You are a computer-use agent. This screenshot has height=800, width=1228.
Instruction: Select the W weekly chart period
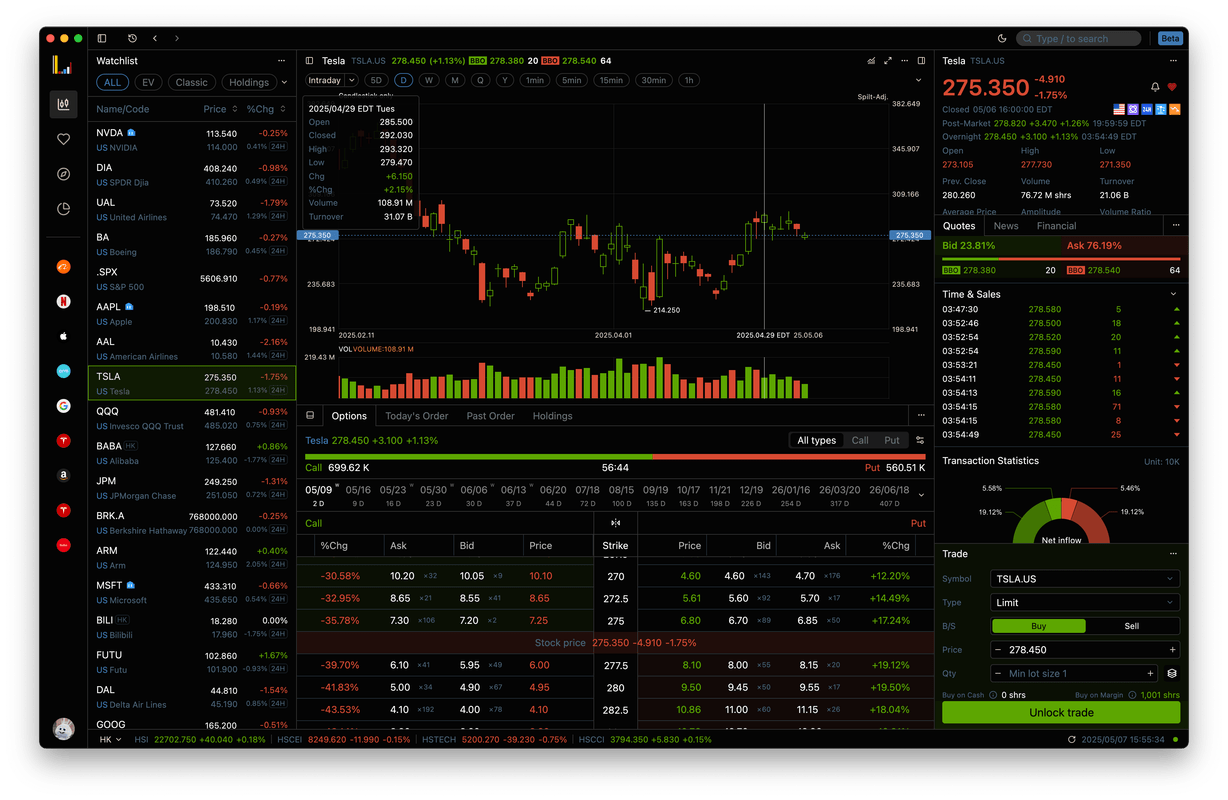(428, 80)
